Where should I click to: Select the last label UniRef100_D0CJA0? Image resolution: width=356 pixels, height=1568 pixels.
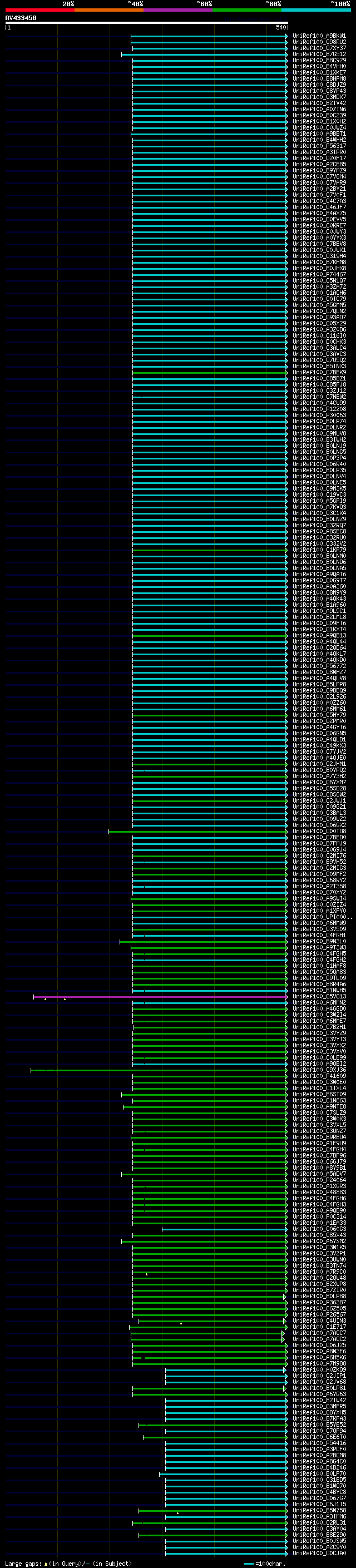point(319,1554)
